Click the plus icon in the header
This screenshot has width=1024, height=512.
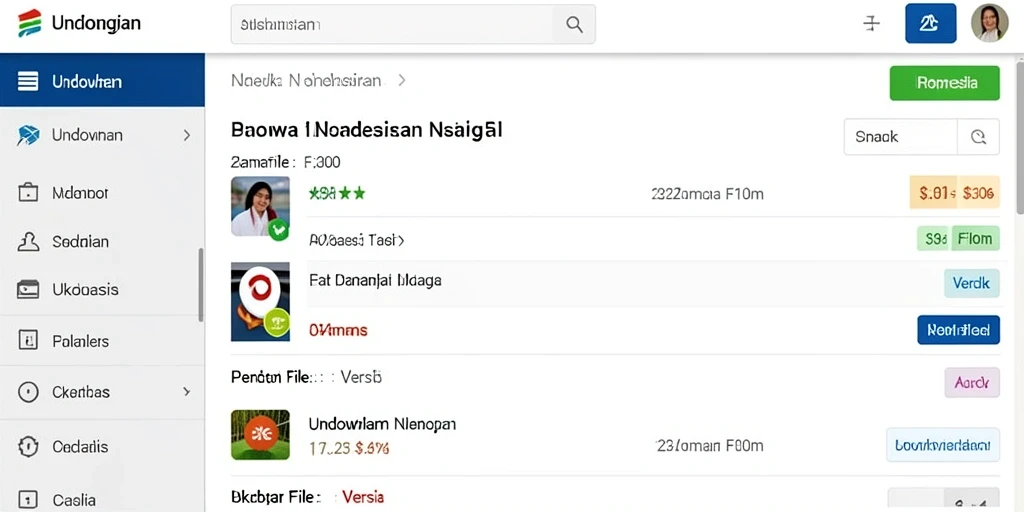(x=871, y=24)
